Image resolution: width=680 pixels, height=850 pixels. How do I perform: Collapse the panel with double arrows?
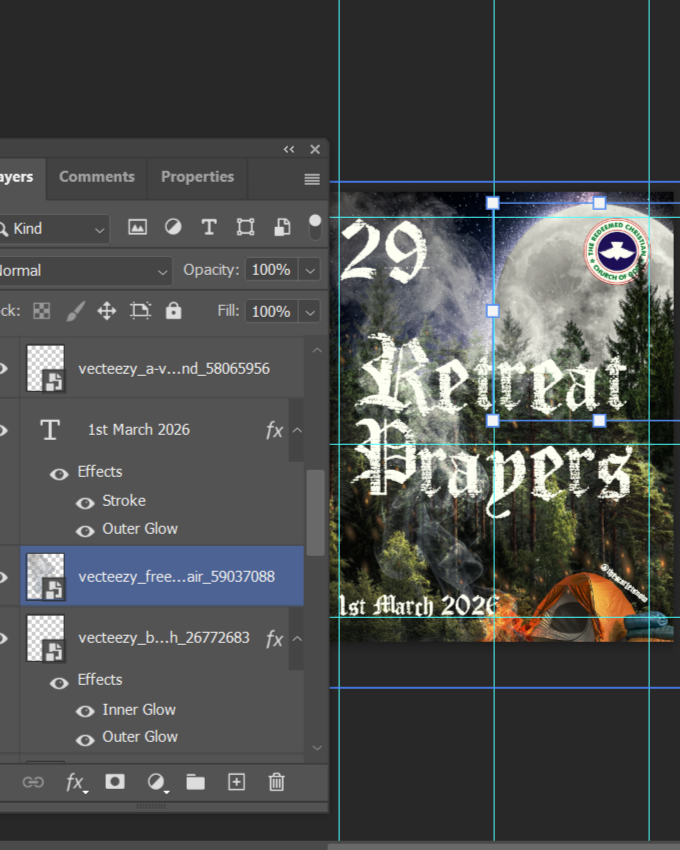pyautogui.click(x=289, y=149)
